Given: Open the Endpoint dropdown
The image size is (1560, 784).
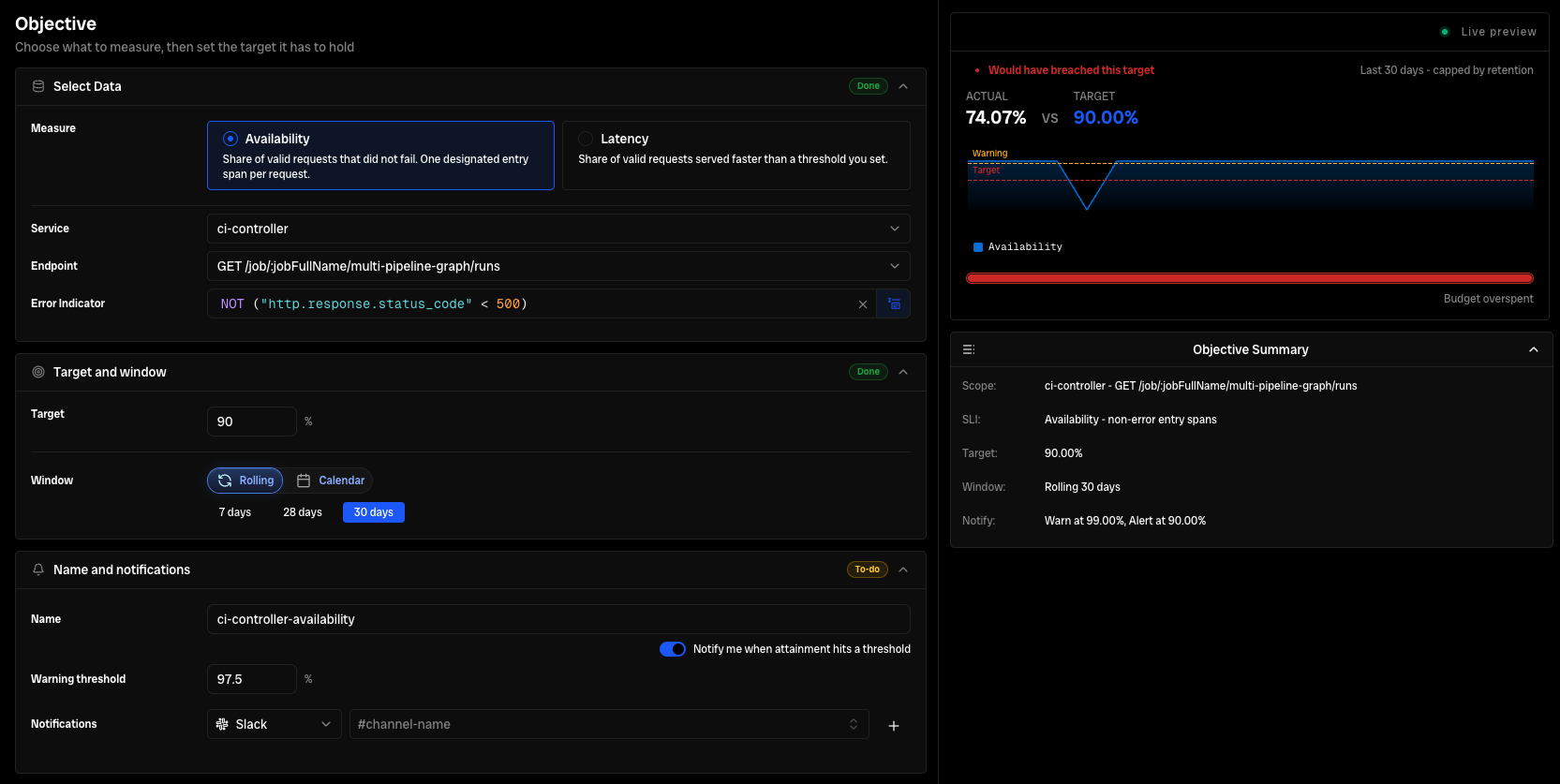Looking at the screenshot, I should pos(558,266).
